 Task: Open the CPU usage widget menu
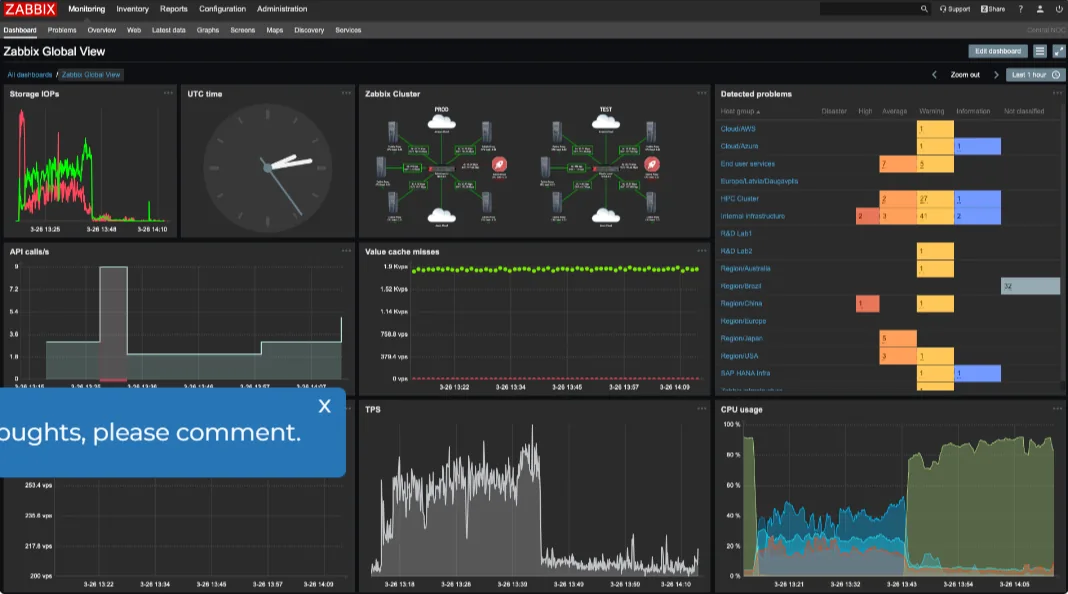[x=1057, y=409]
